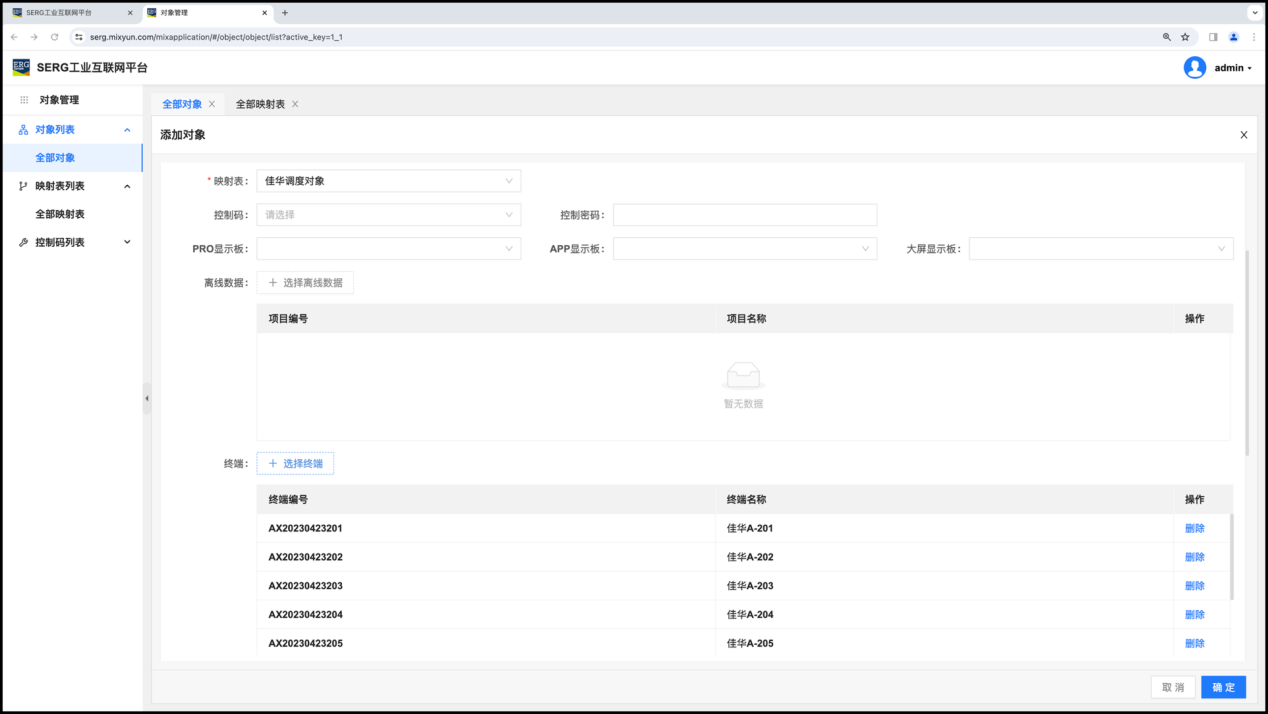Image resolution: width=1268 pixels, height=714 pixels.
Task: Open the 映射表 dropdown
Action: point(388,181)
